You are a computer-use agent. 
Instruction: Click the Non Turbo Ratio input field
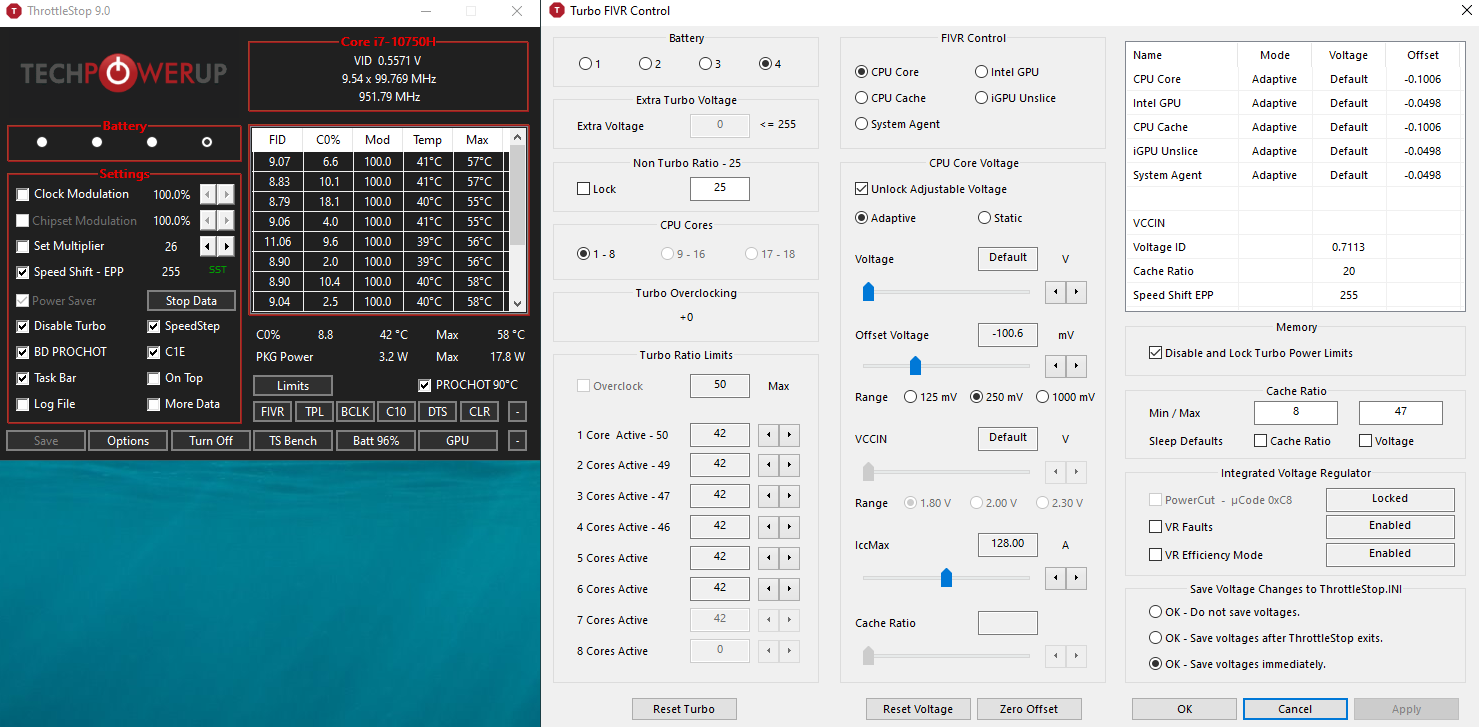pyautogui.click(x=720, y=189)
